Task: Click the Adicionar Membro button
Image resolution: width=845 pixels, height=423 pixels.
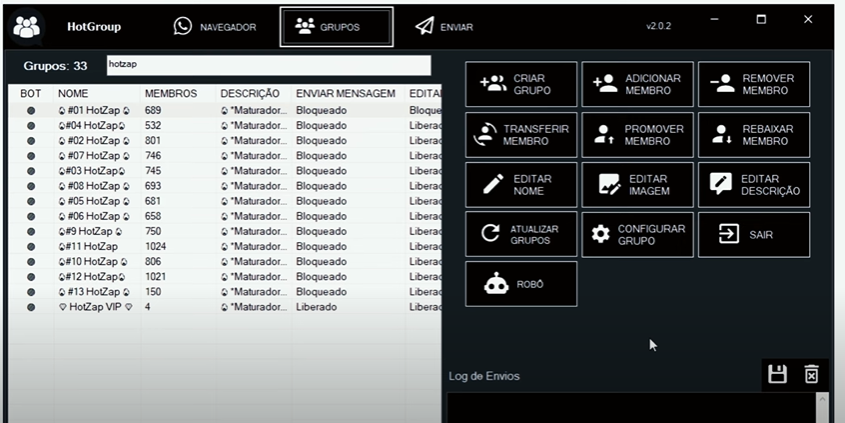Action: (638, 84)
